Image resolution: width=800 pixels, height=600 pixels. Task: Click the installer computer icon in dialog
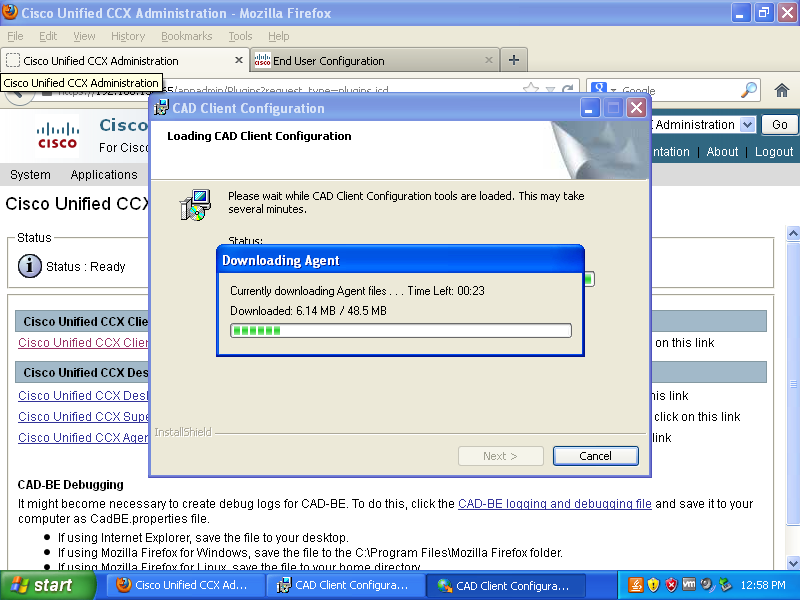click(195, 205)
